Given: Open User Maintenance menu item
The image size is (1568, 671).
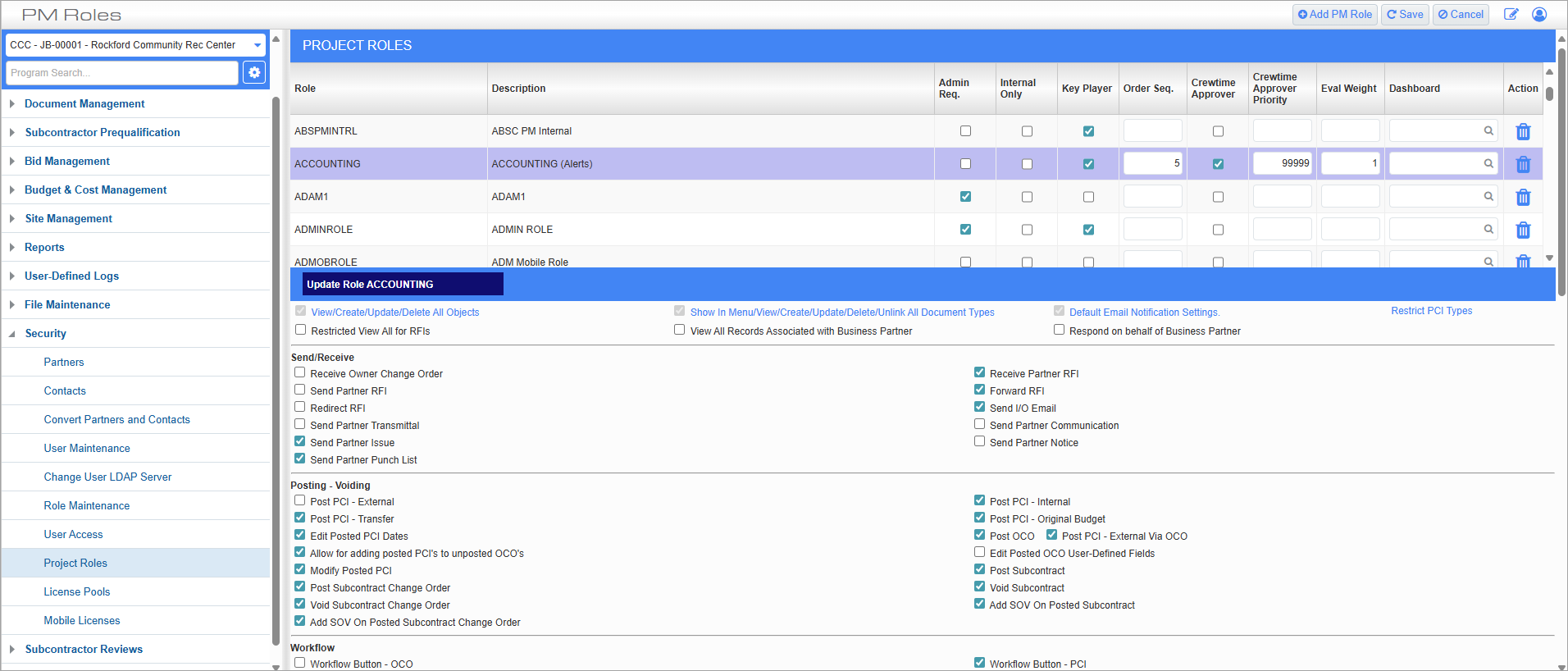Looking at the screenshot, I should [x=87, y=448].
